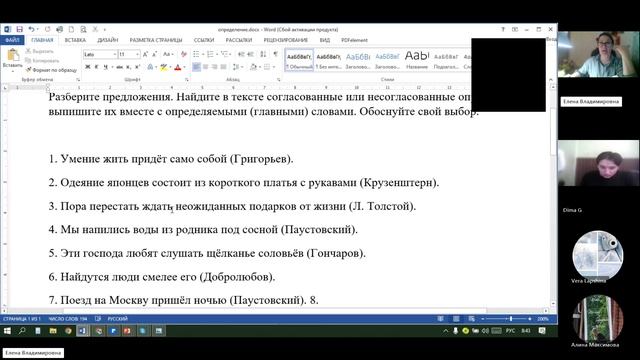This screenshot has width=640, height=360.
Task: Decrease paragraph indent
Action: pyautogui.click(x=241, y=54)
